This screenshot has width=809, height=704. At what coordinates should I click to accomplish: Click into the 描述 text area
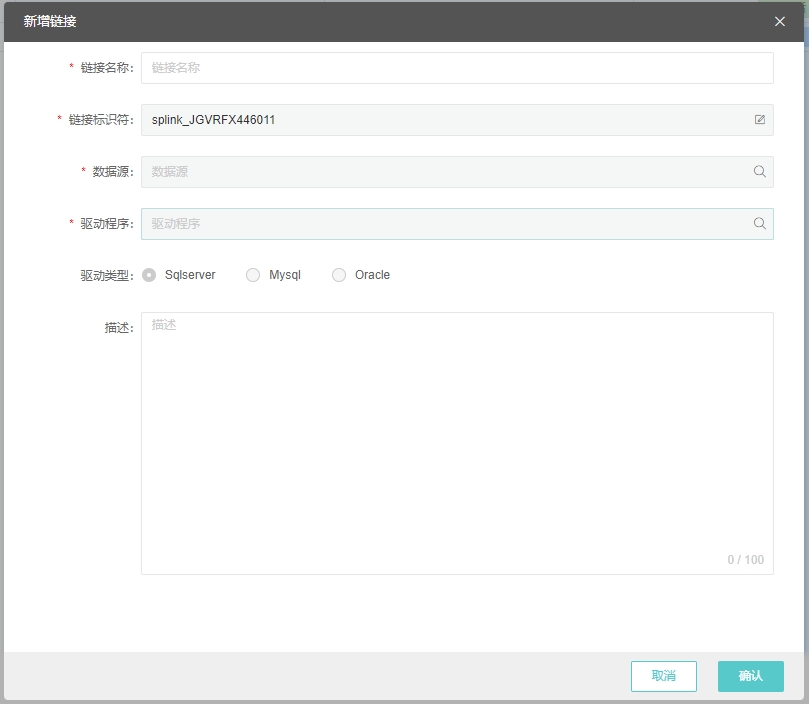coord(457,443)
